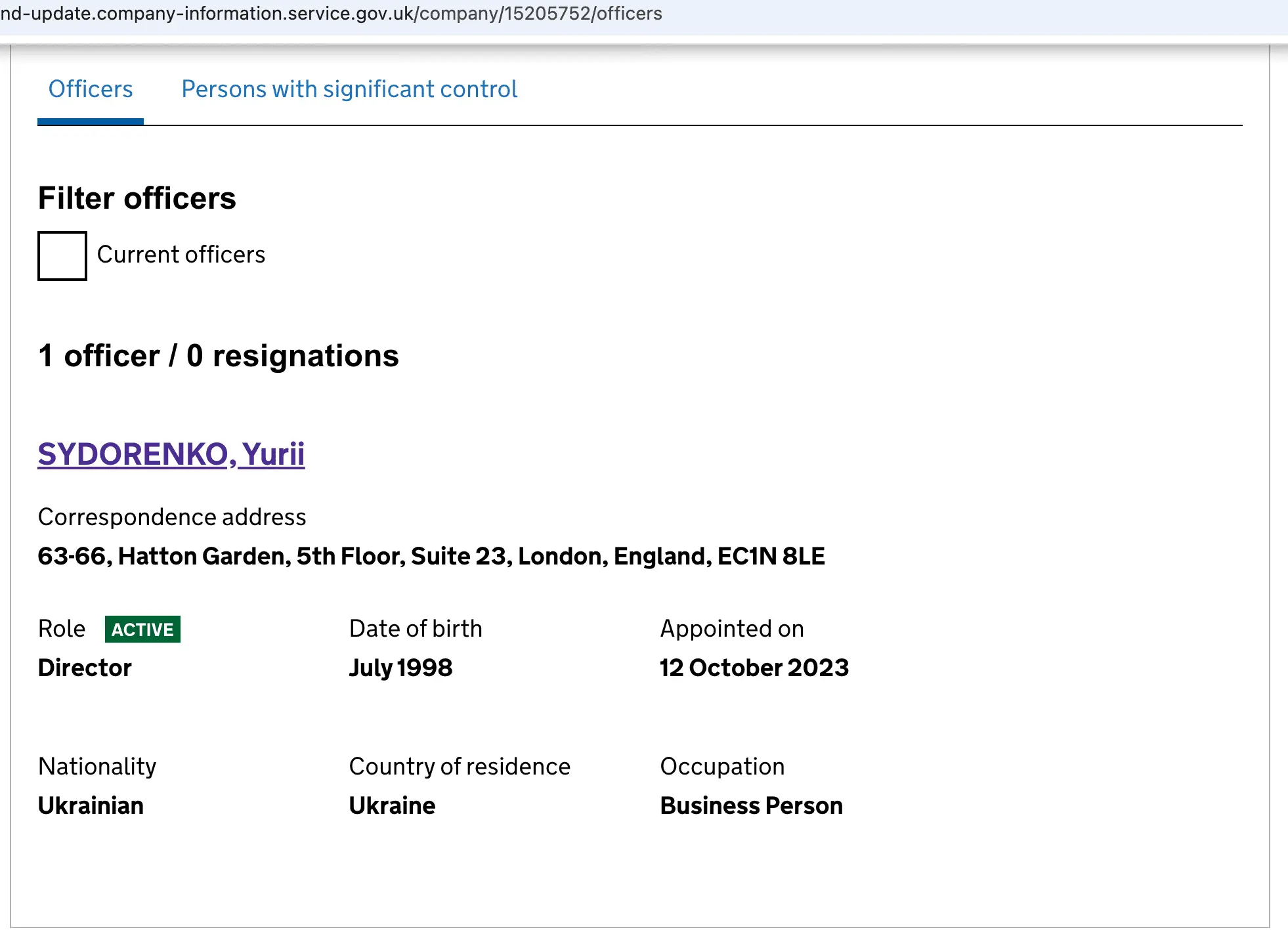Image resolution: width=1288 pixels, height=938 pixels.
Task: Tick the Current officers checkbox
Action: pyautogui.click(x=62, y=256)
